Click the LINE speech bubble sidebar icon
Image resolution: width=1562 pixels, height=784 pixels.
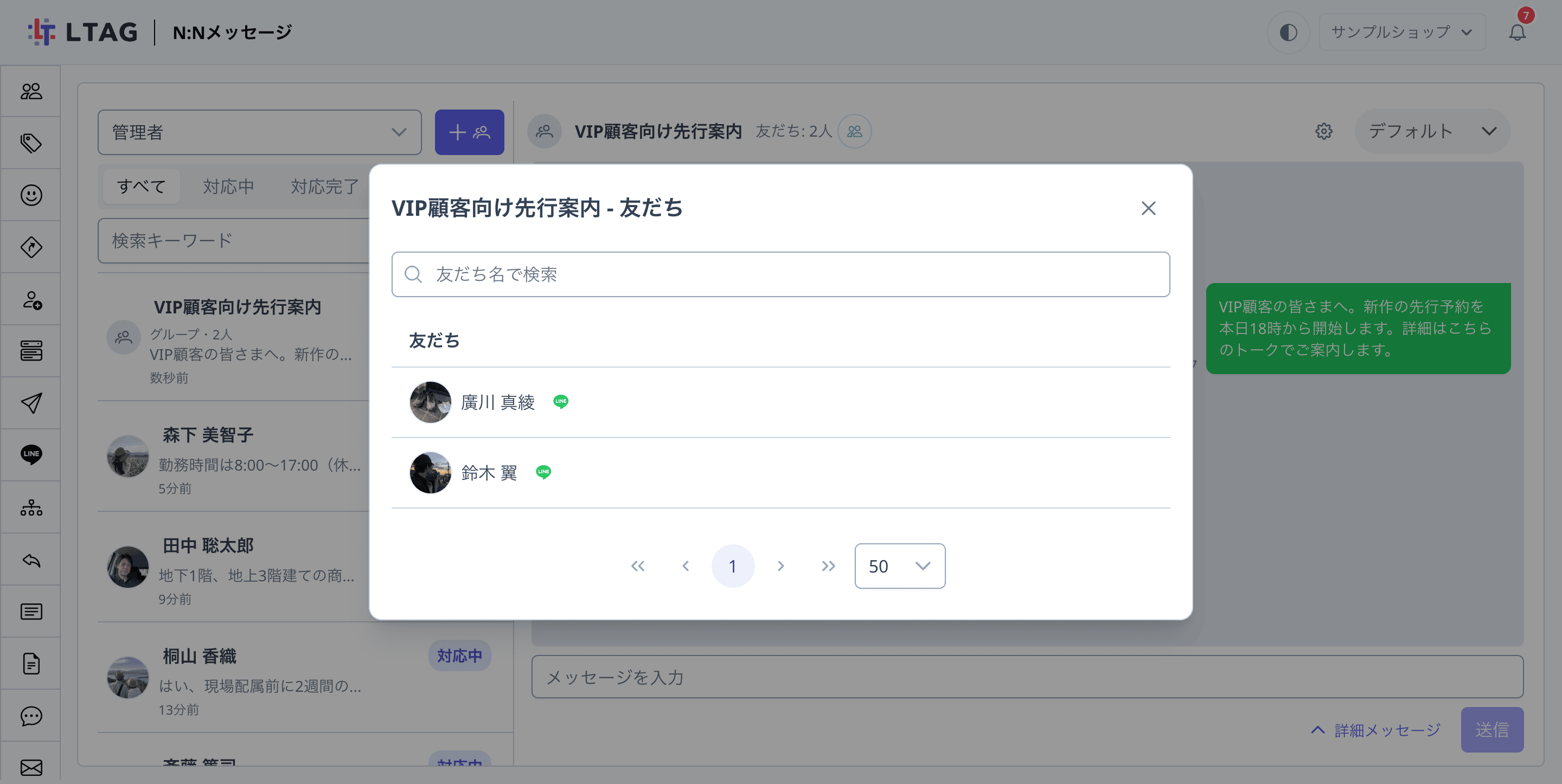[31, 455]
